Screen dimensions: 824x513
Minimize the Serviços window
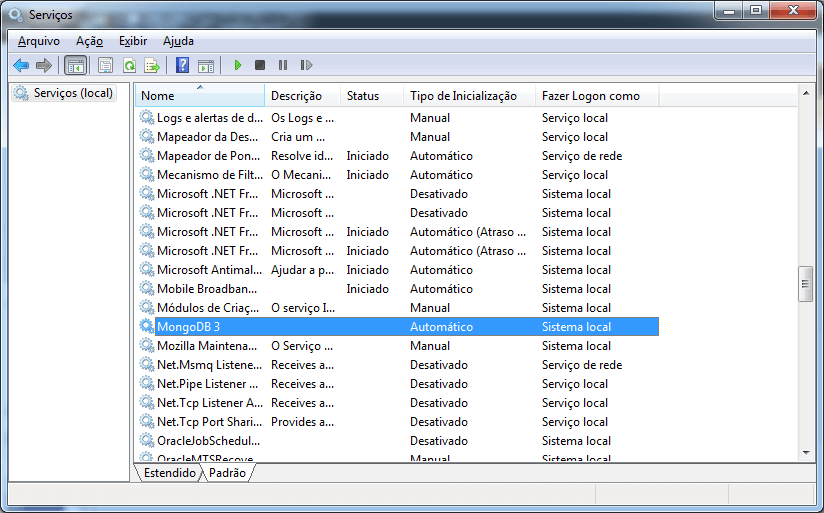728,11
